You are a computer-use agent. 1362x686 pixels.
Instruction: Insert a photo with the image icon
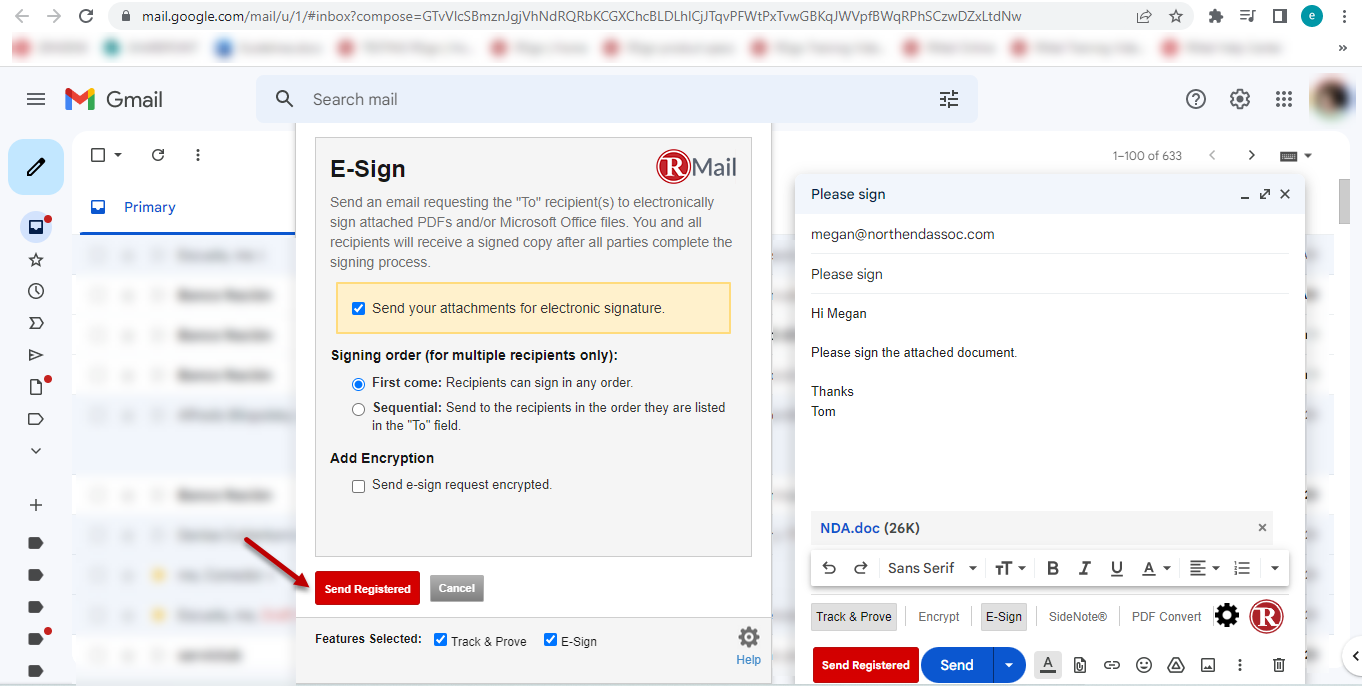pyautogui.click(x=1207, y=664)
